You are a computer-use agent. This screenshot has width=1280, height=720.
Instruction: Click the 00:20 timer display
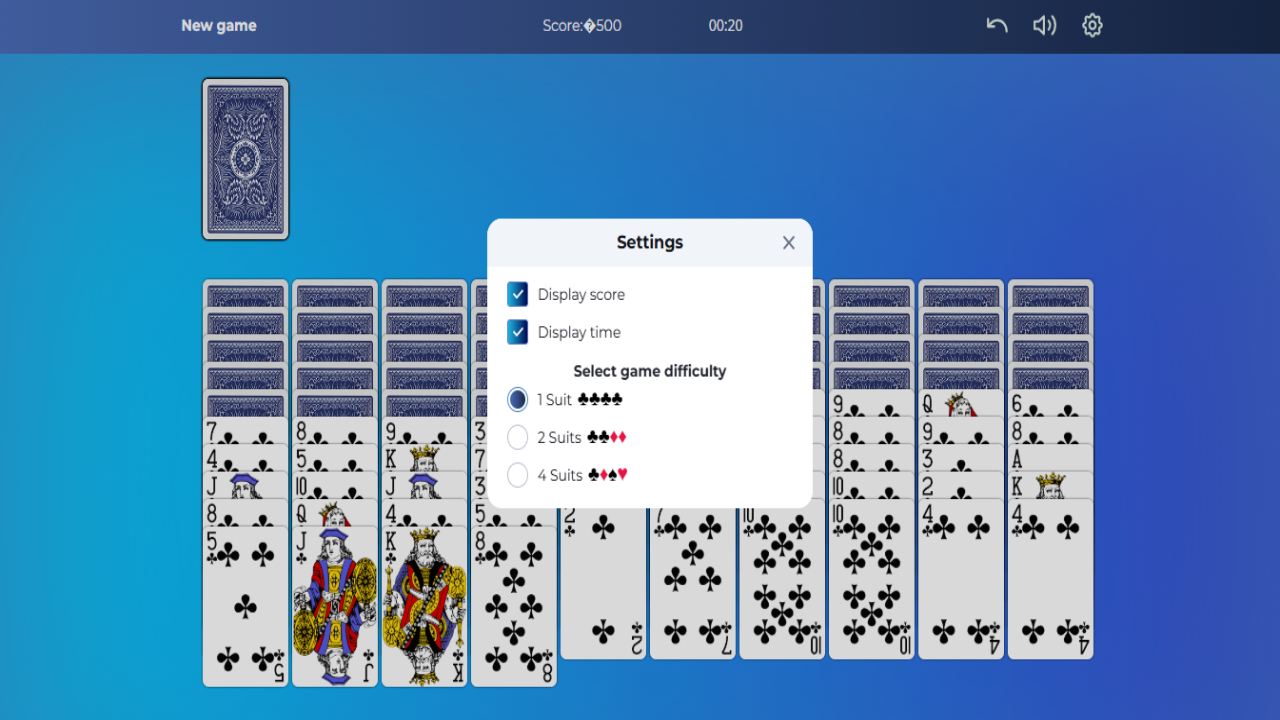pyautogui.click(x=725, y=25)
